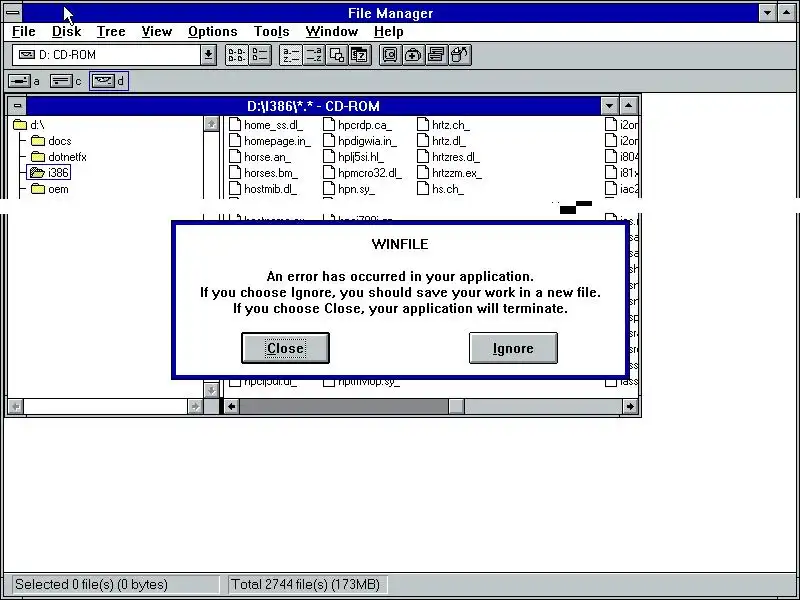The height and width of the screenshot is (600, 800).
Task: Open the Window menu
Action: click(332, 32)
